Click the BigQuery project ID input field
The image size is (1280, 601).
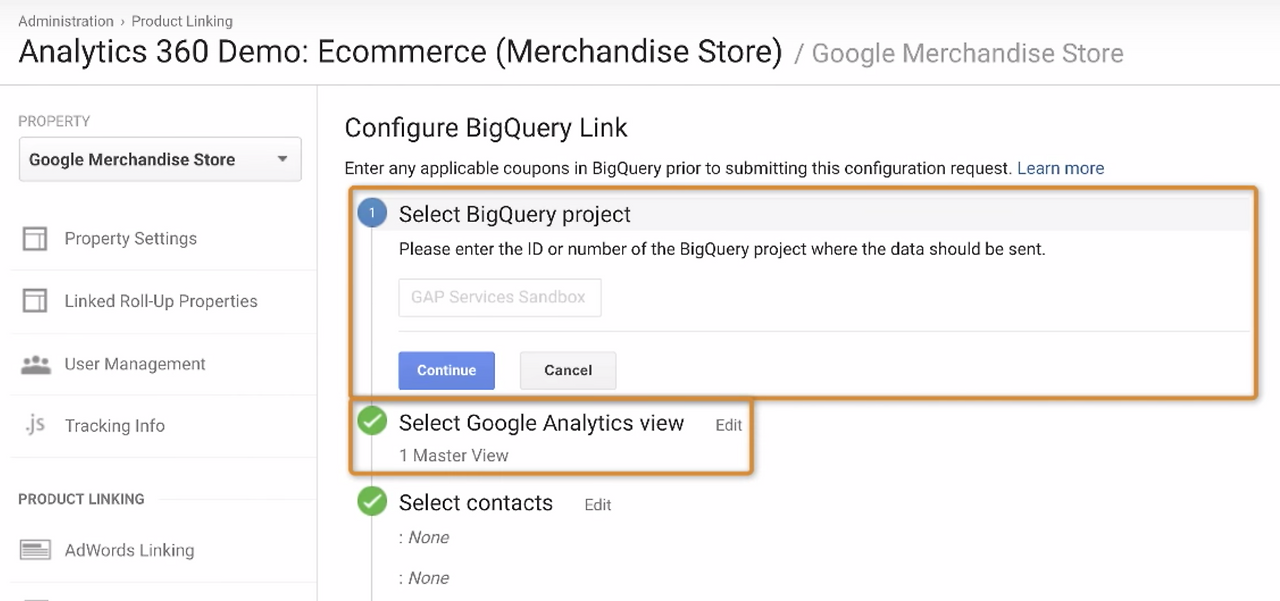click(x=500, y=298)
